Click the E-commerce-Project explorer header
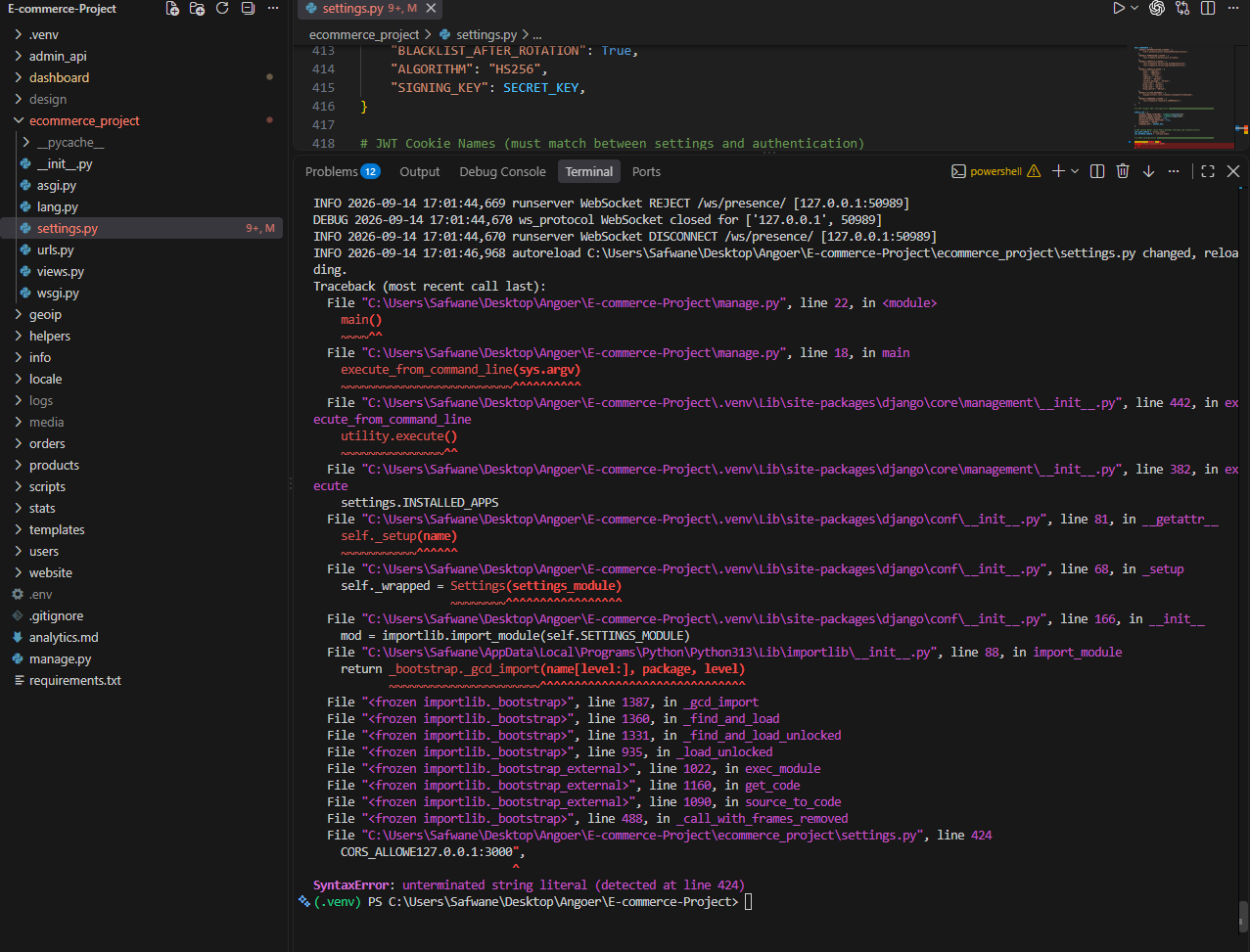Viewport: 1250px width, 952px height. click(x=62, y=9)
